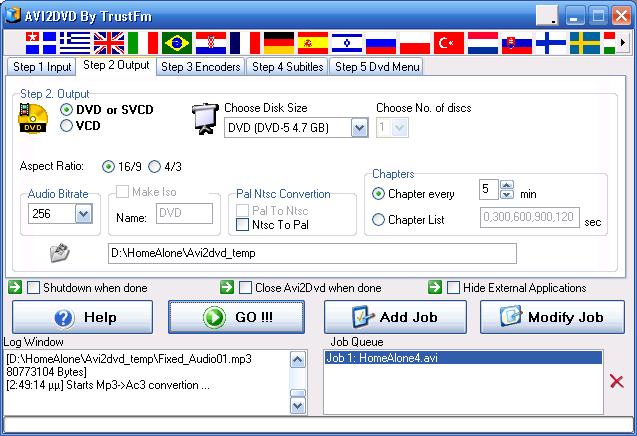
Task: Click the Add Job button
Action: coord(396,317)
